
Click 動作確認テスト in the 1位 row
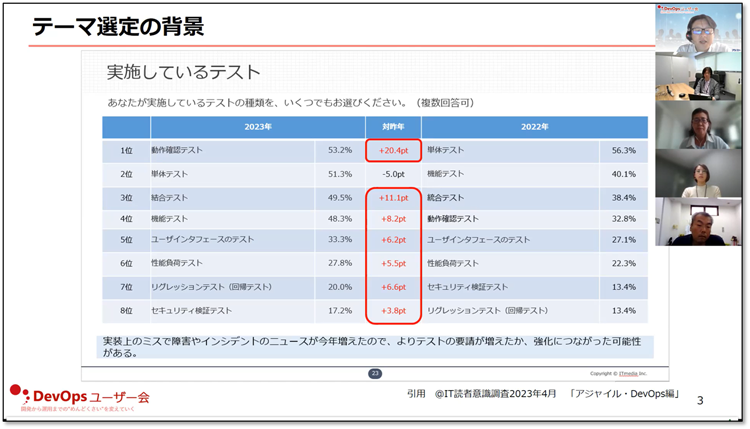176,150
